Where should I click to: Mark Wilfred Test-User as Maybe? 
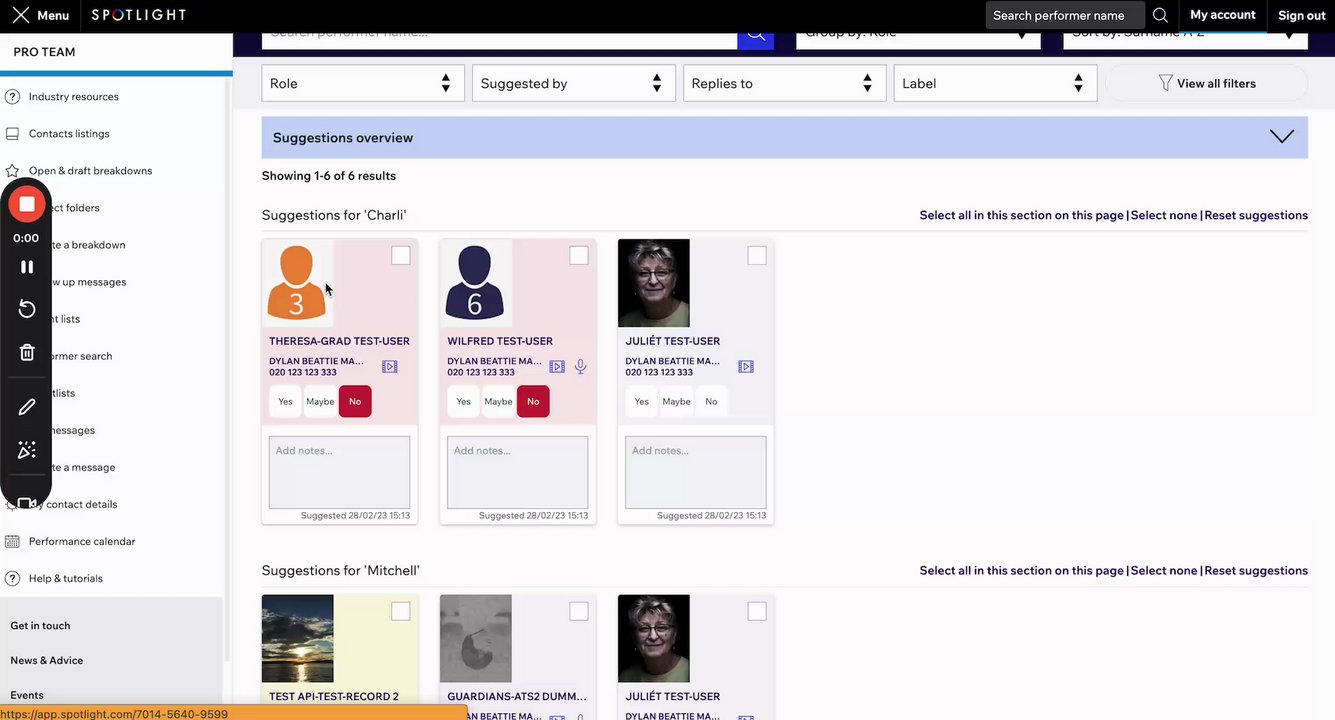[x=498, y=402]
